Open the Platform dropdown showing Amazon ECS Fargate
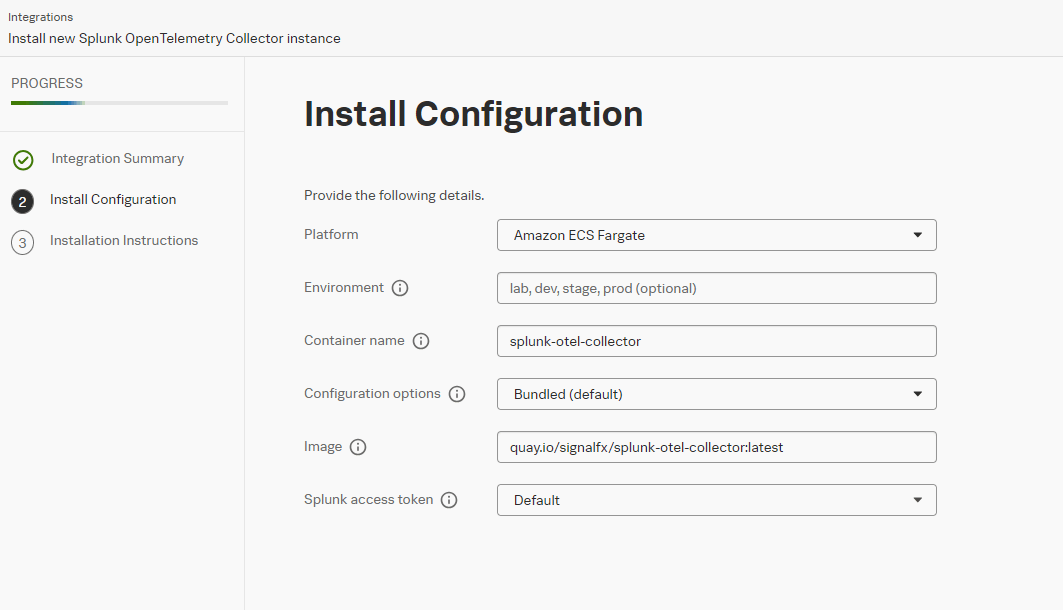 [717, 235]
